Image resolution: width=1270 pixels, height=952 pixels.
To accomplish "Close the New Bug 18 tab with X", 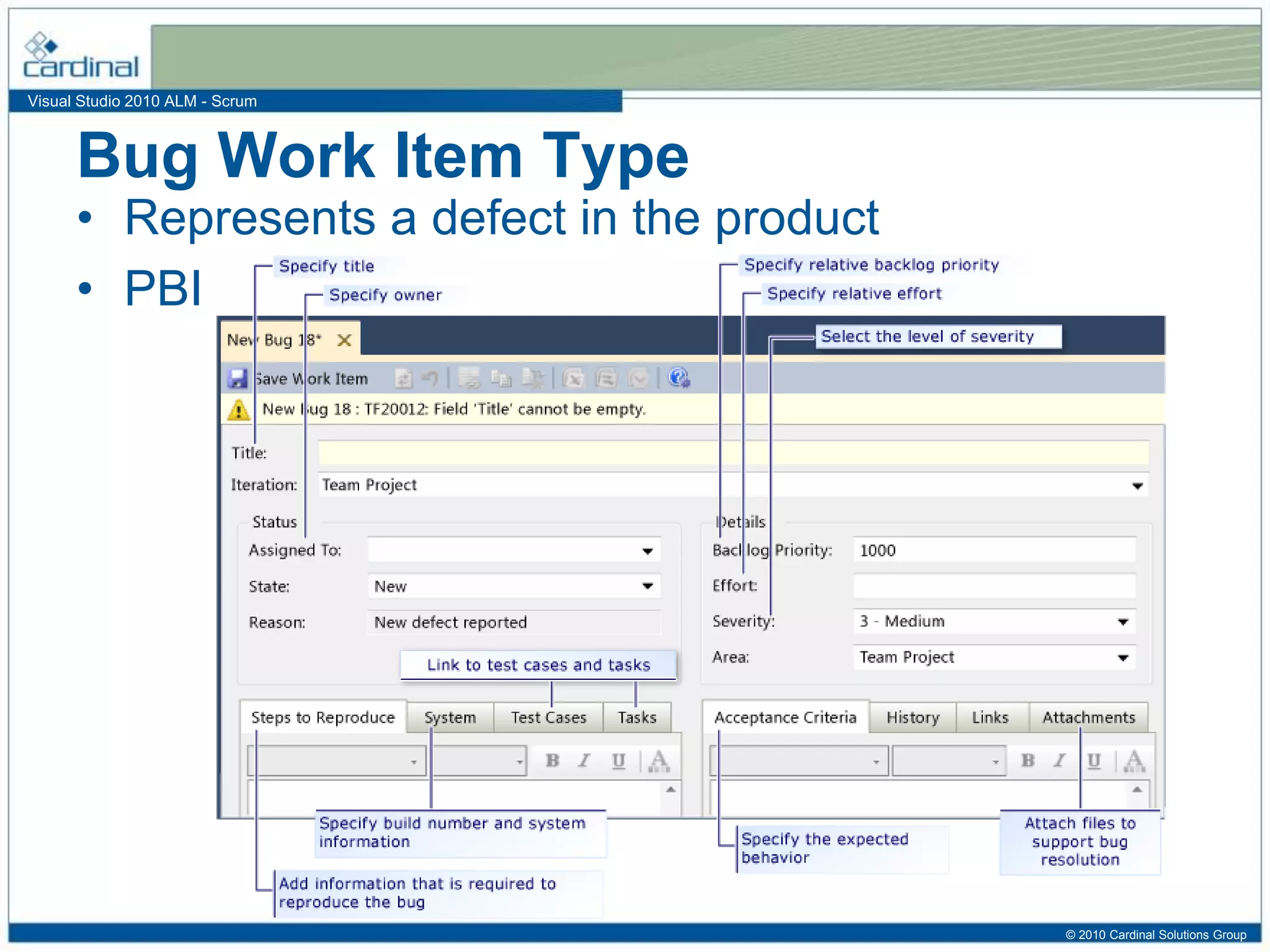I will [x=344, y=340].
